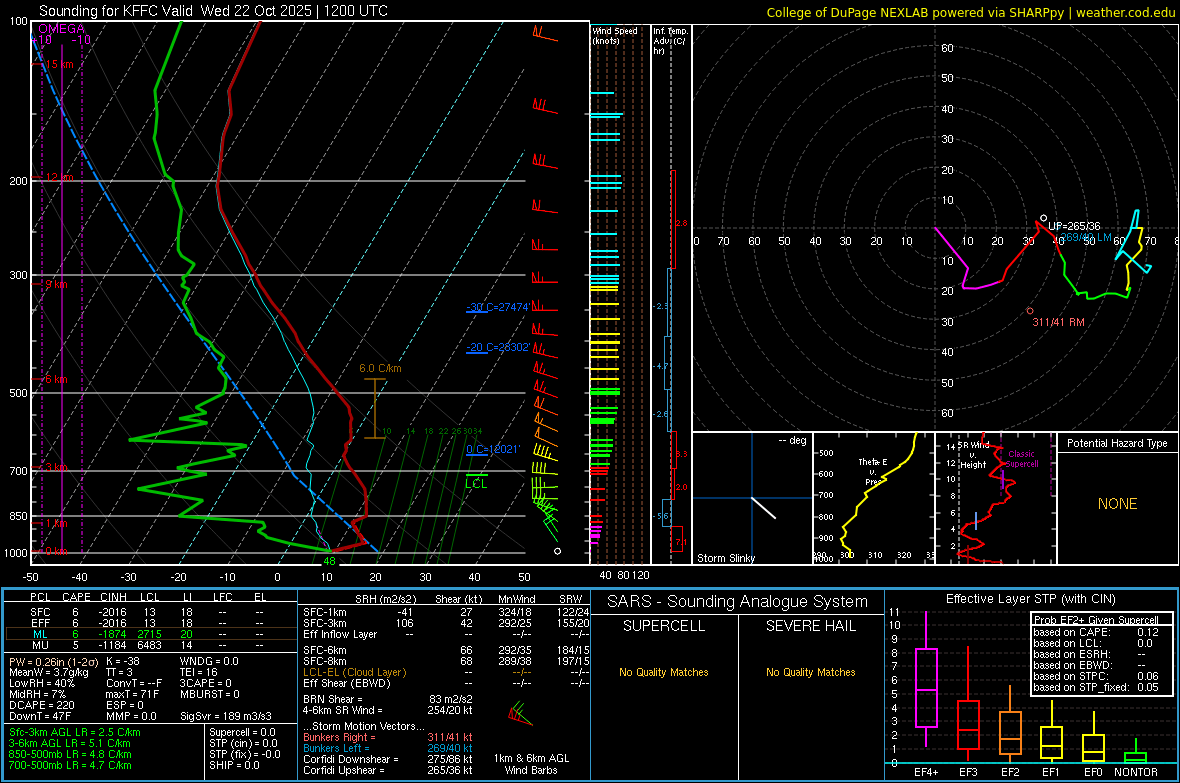Click the 'SARS - Sounding Analogue System' heading

tap(738, 602)
